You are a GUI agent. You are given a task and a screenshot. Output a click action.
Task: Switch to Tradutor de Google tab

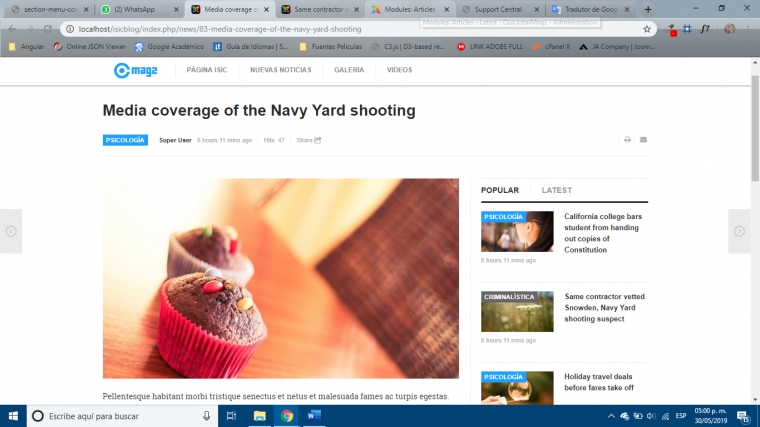589,9
